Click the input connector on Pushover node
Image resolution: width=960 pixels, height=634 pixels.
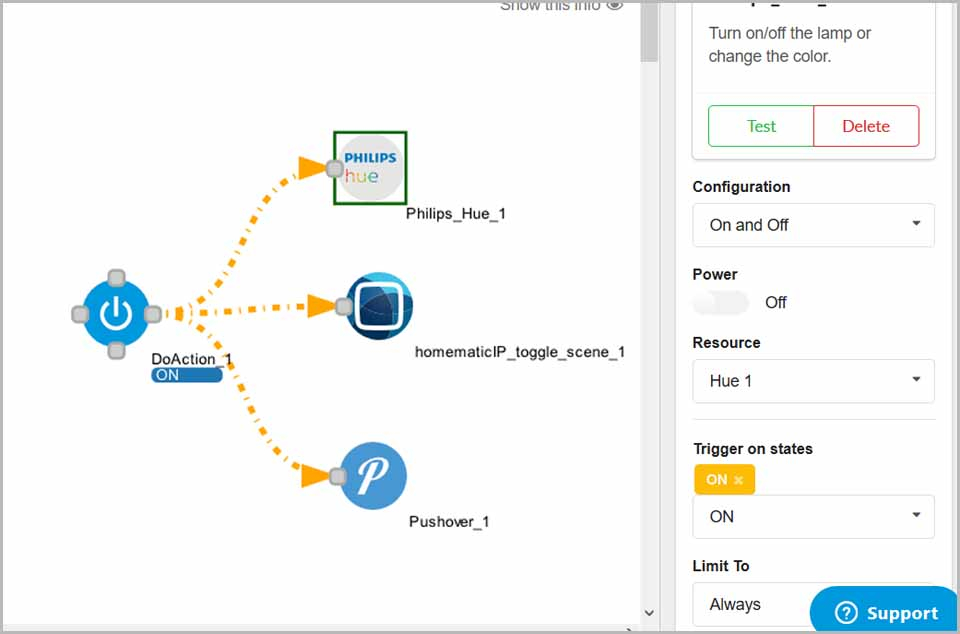338,476
